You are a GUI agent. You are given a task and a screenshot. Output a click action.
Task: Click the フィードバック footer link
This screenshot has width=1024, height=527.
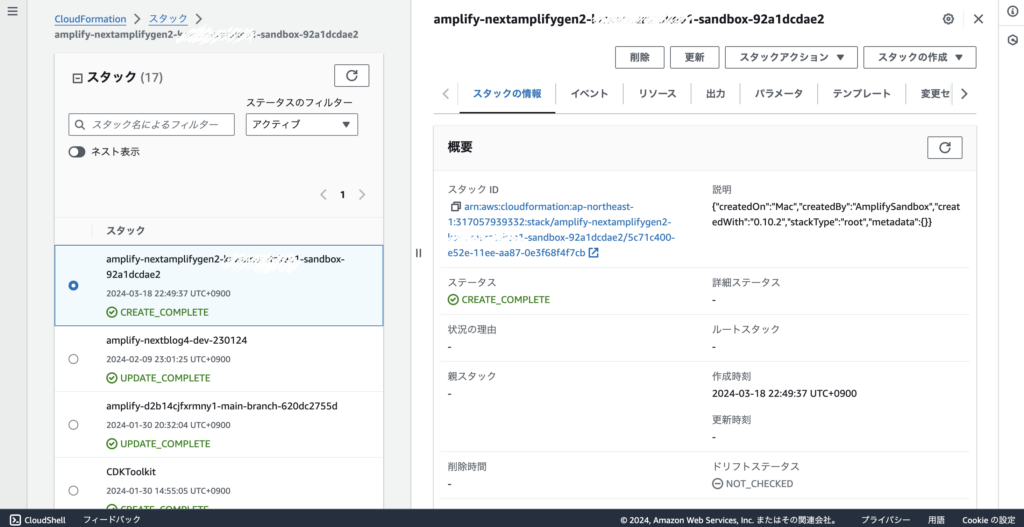coord(112,520)
